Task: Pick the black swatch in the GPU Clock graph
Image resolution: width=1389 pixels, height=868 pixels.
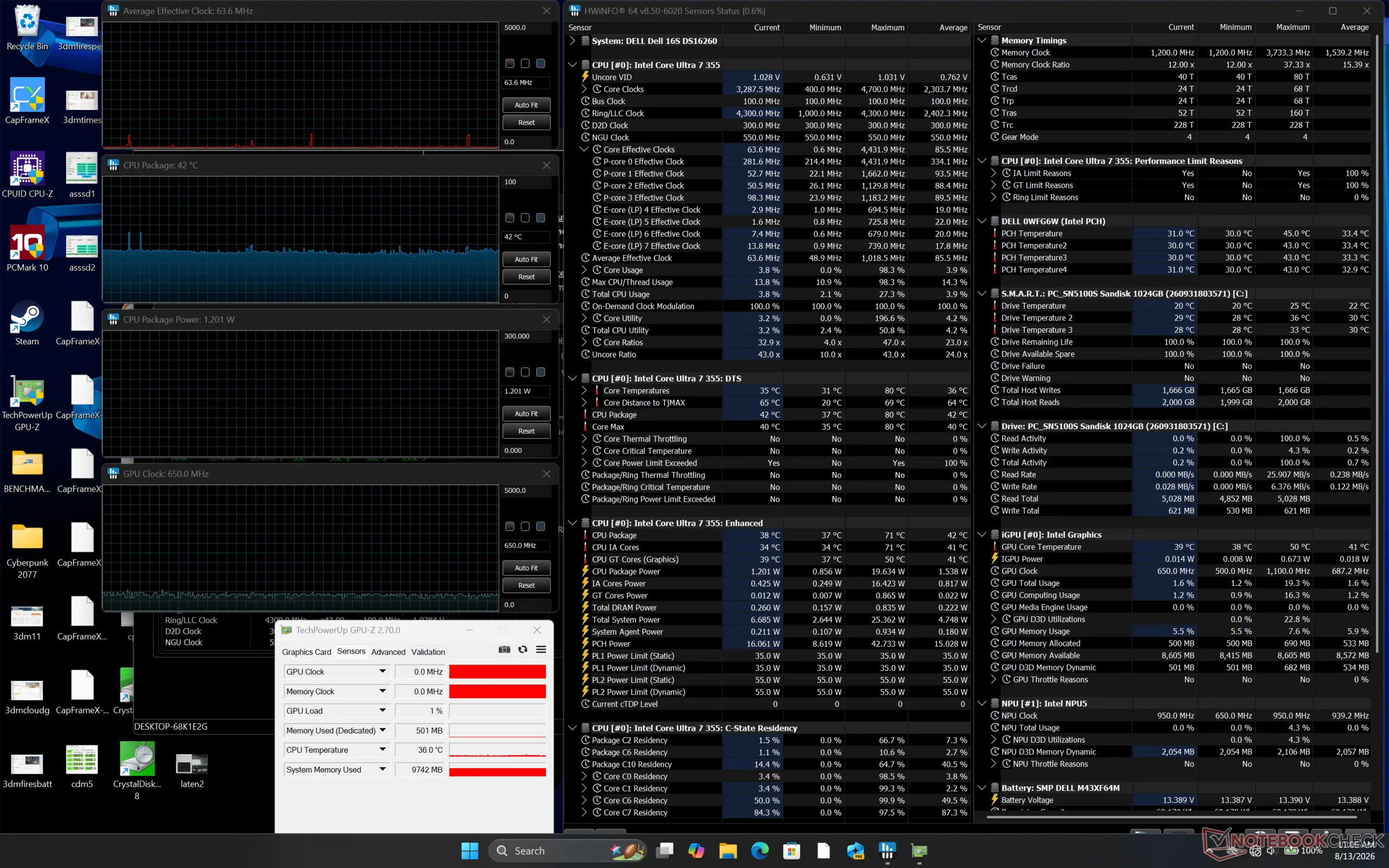Action: pyautogui.click(x=525, y=526)
